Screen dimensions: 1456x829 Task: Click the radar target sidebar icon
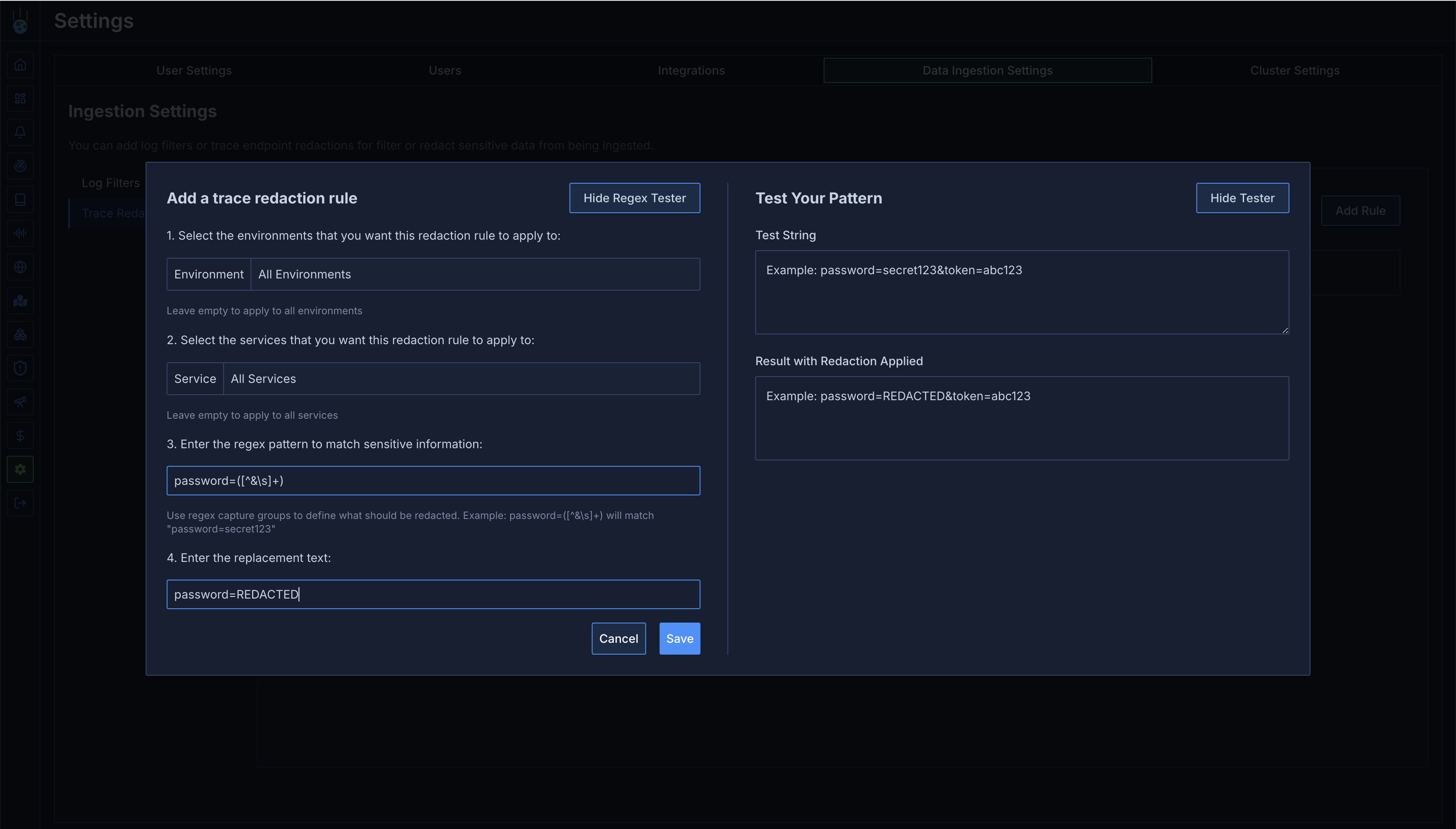coord(20,166)
